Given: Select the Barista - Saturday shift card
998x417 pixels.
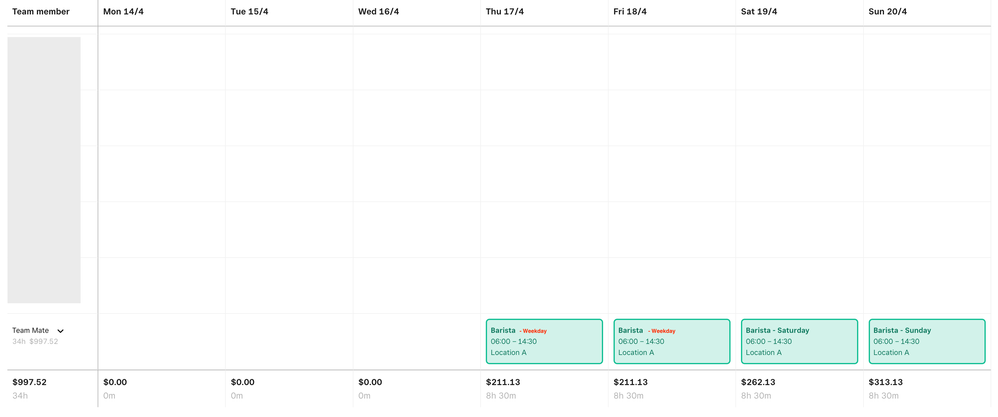Looking at the screenshot, I should click(799, 342).
